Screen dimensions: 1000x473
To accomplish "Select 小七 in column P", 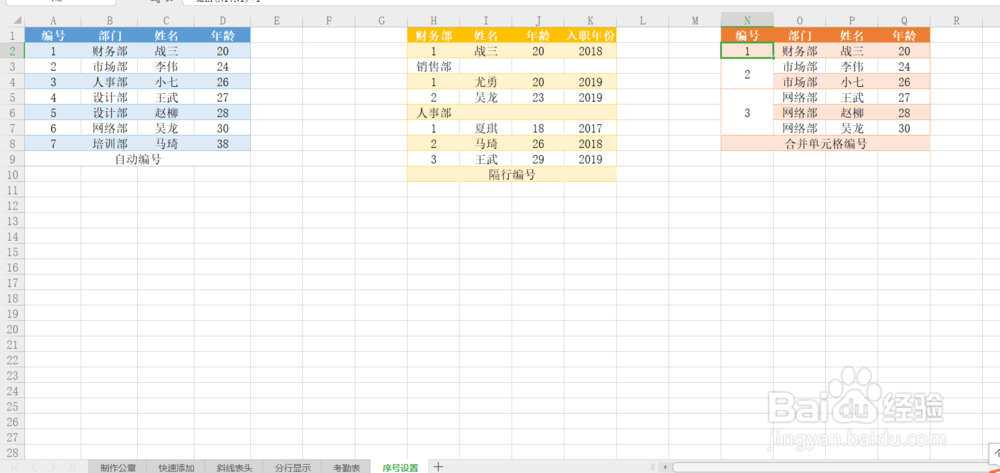I will (x=851, y=82).
